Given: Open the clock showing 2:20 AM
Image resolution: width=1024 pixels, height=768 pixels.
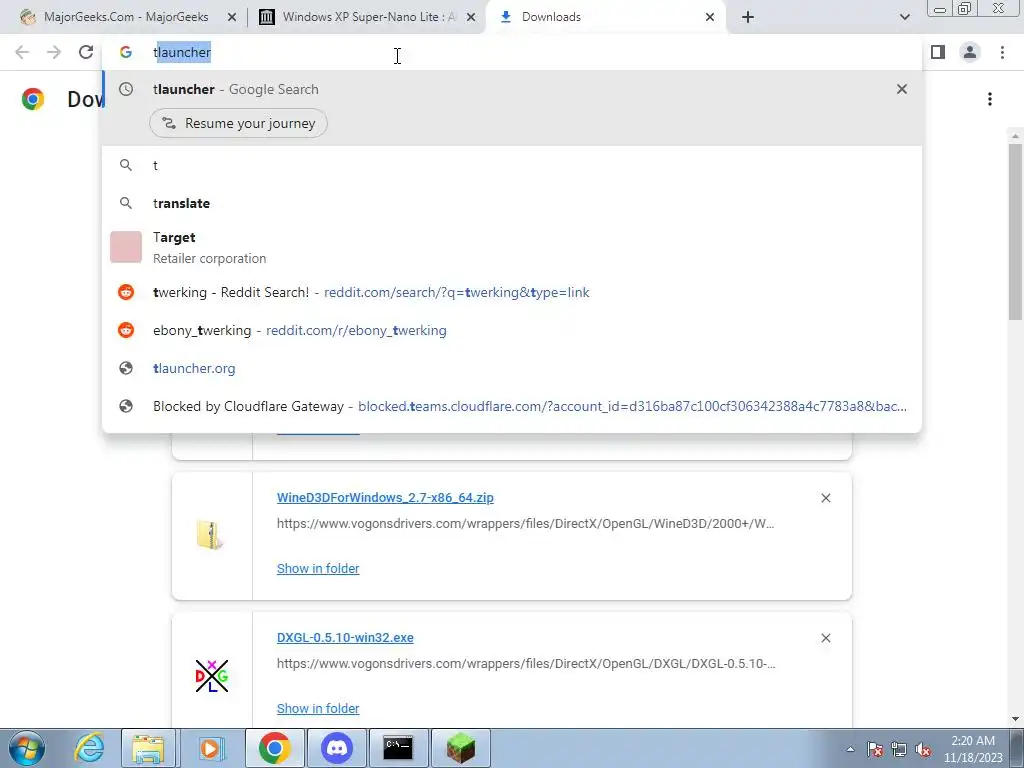Looking at the screenshot, I should coord(973,749).
